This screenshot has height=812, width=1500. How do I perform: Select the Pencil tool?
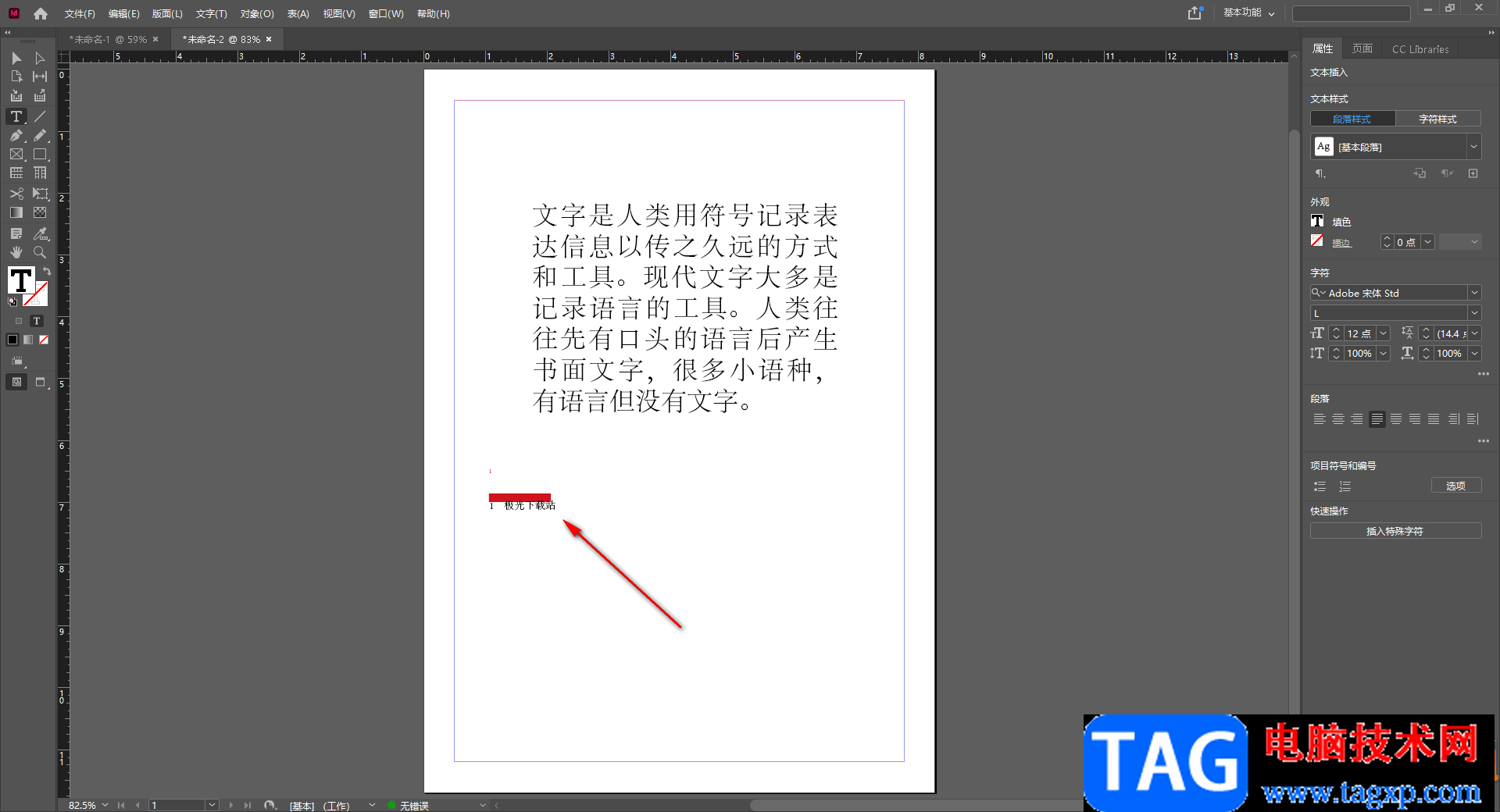tap(40, 135)
